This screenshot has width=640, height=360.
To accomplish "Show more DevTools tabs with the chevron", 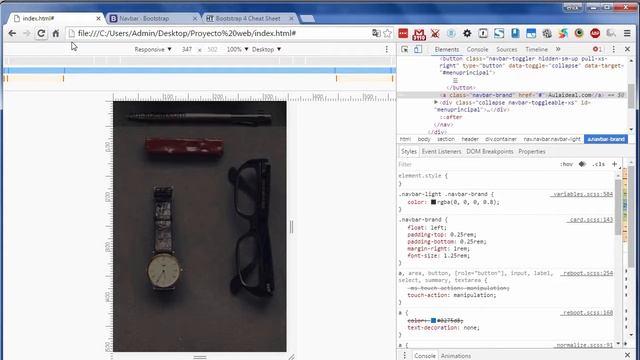I will point(558,49).
